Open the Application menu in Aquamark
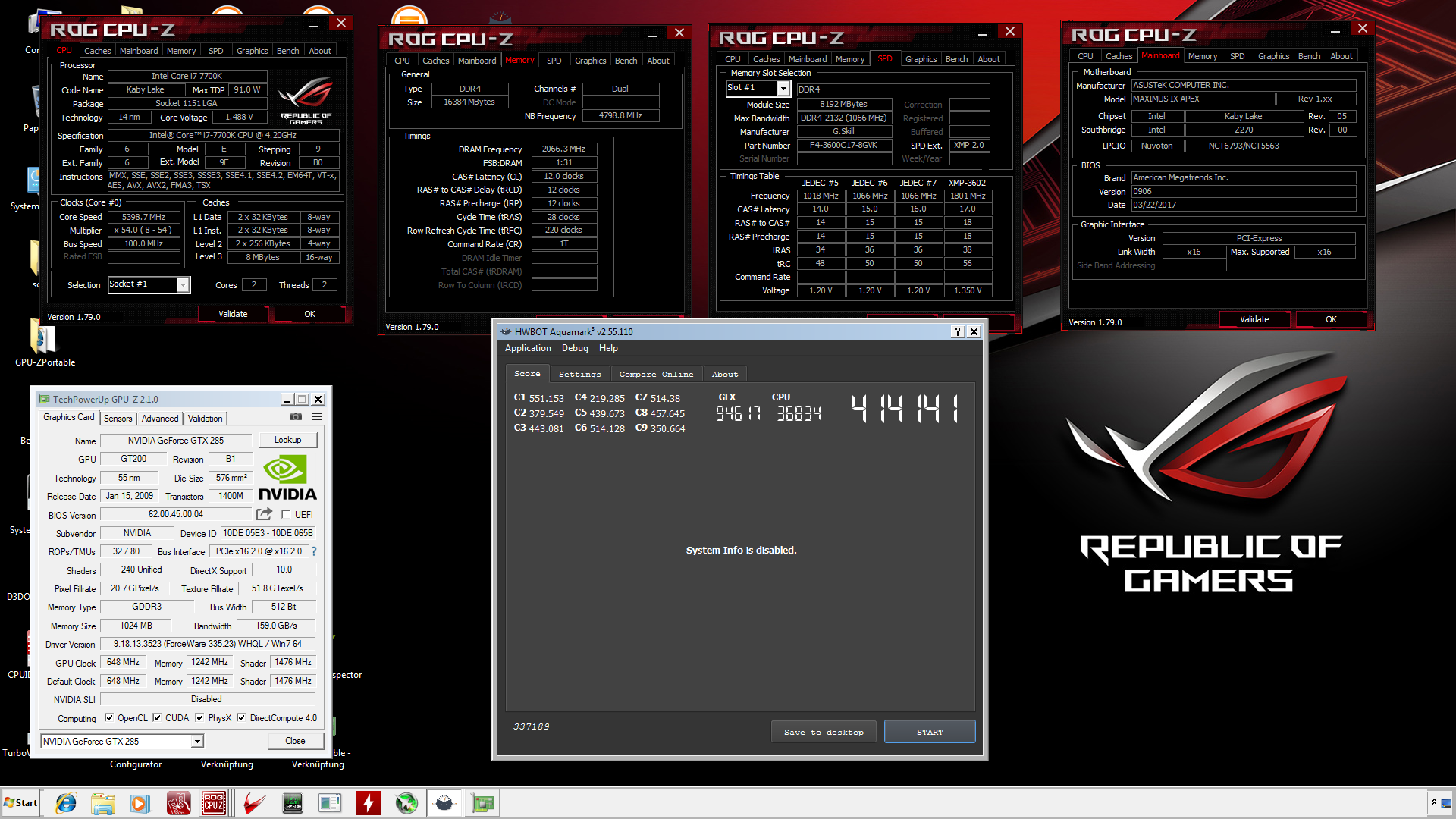 pyautogui.click(x=528, y=348)
